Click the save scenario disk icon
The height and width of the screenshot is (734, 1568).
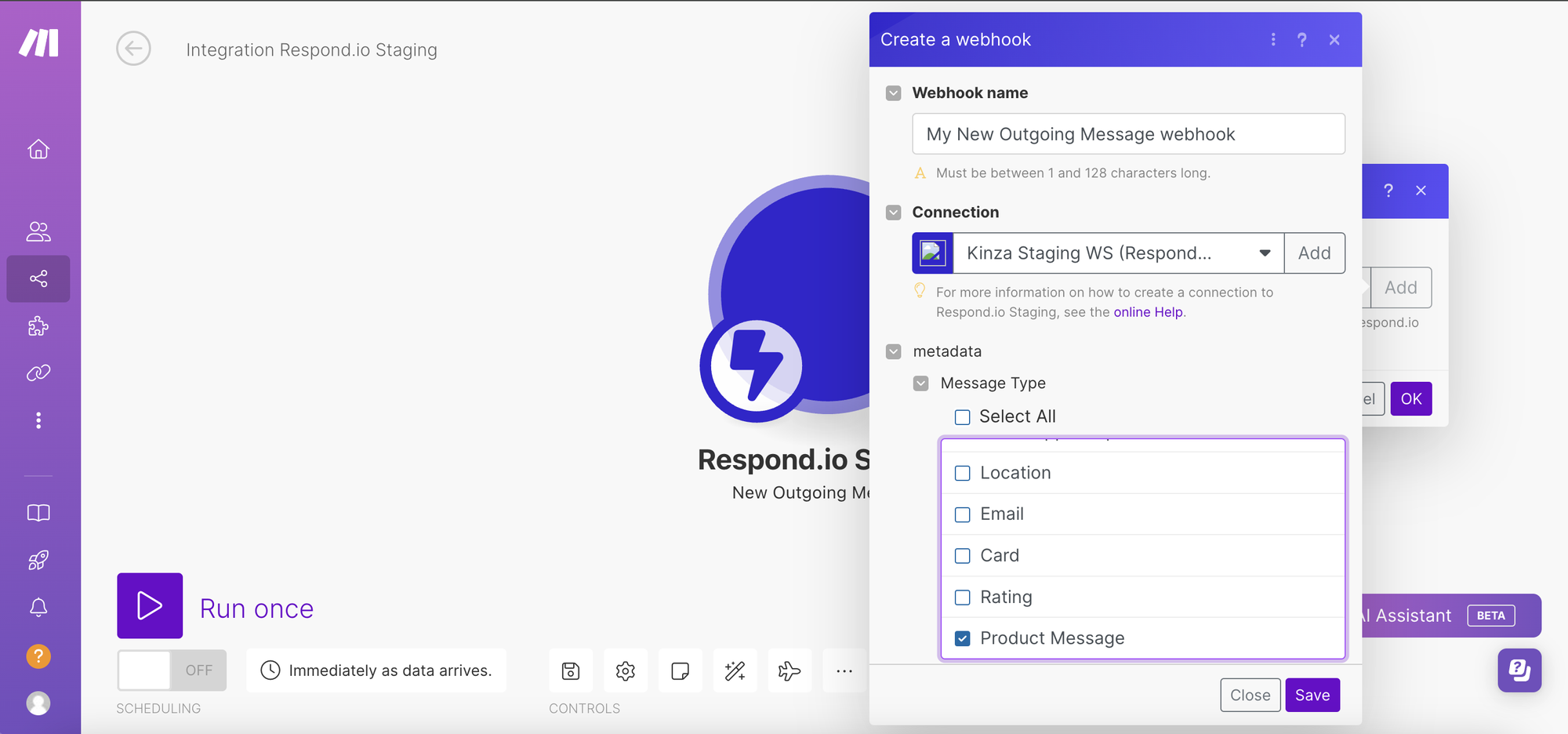(x=571, y=670)
